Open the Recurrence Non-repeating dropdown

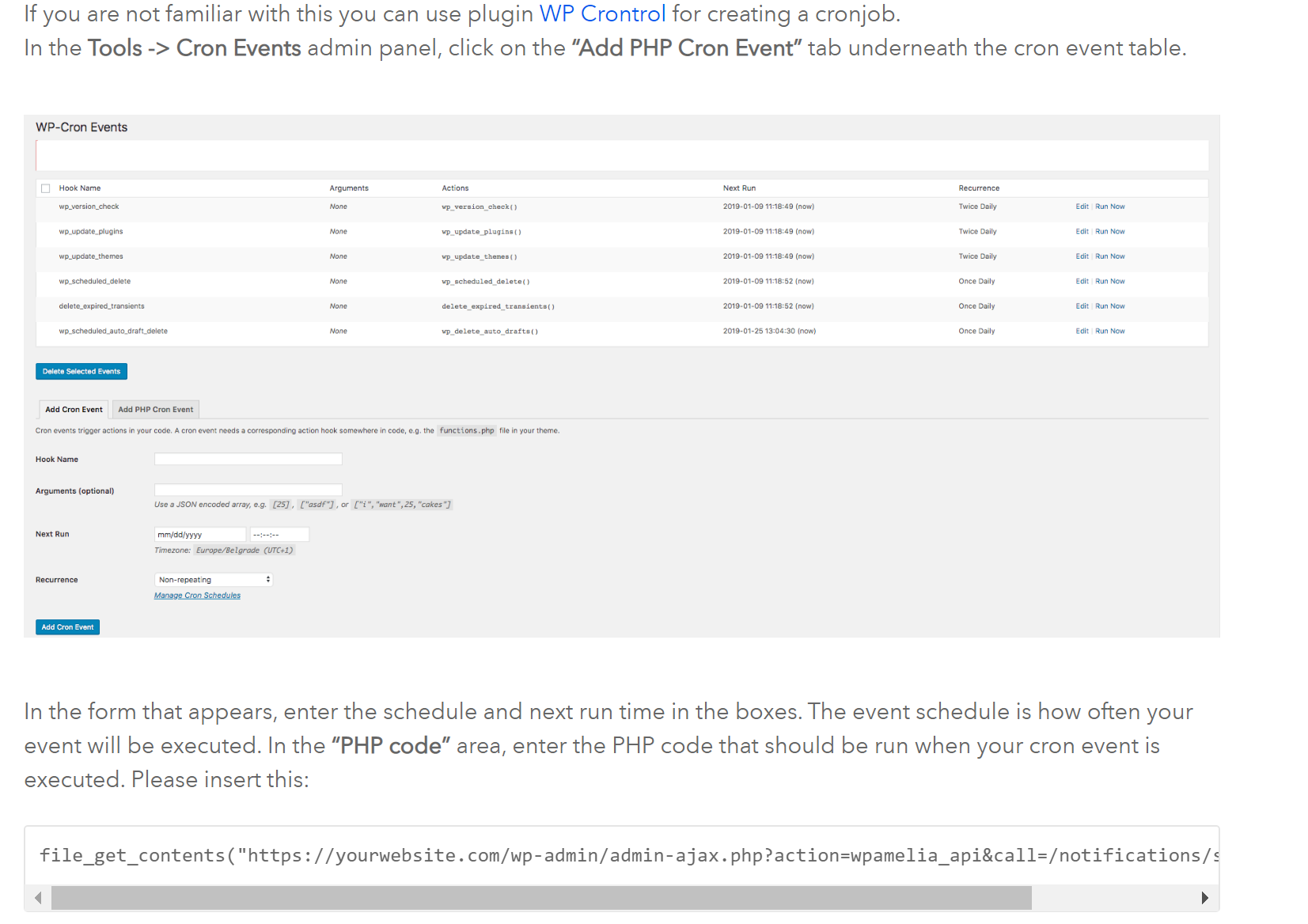click(214, 580)
